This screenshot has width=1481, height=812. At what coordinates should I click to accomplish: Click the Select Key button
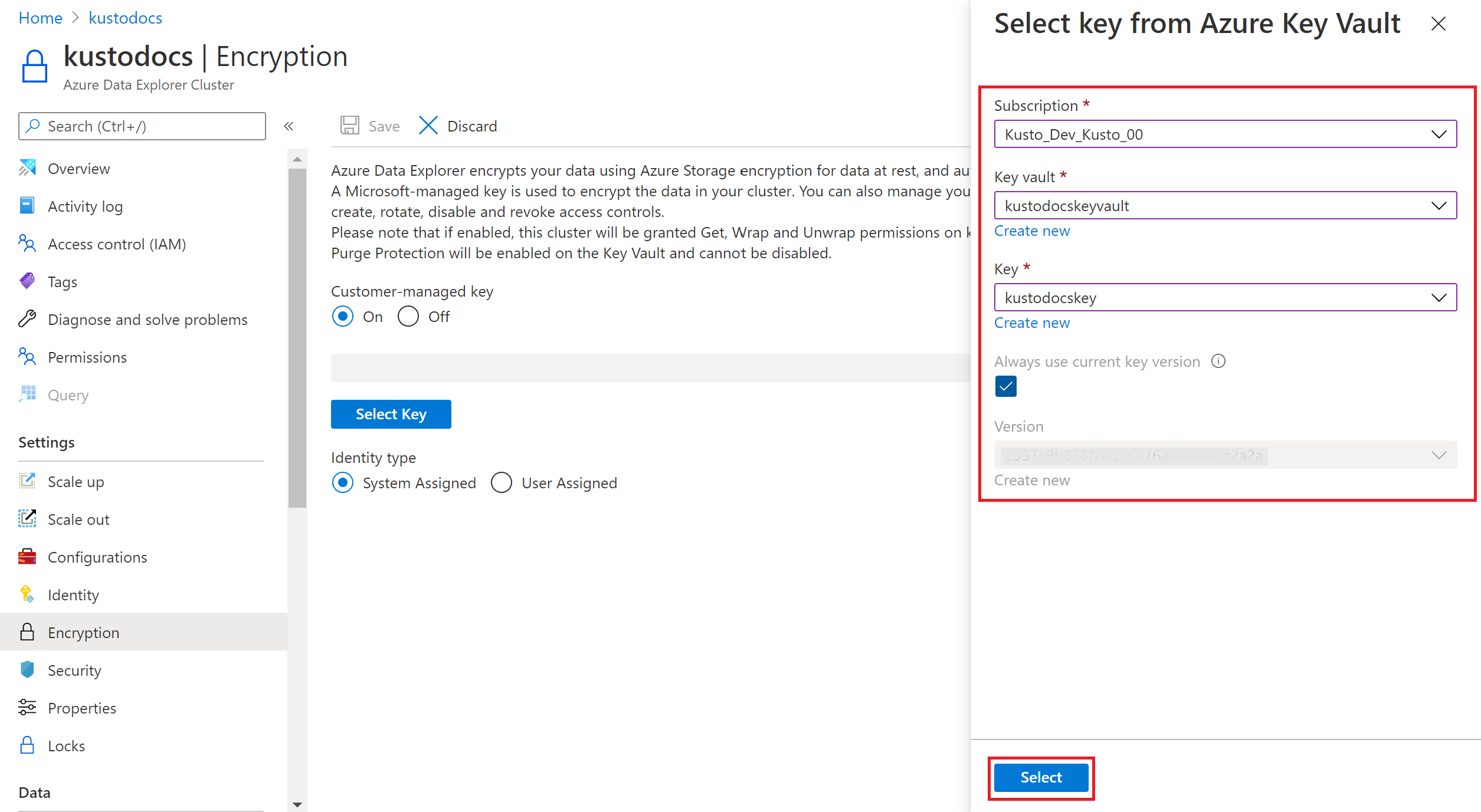(x=391, y=413)
